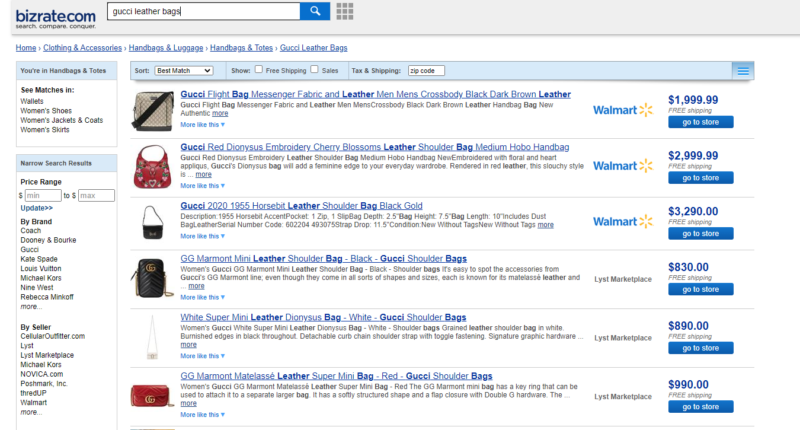Open the red Dionysus hobo thumbnail
This screenshot has height=430, width=800.
click(x=153, y=167)
